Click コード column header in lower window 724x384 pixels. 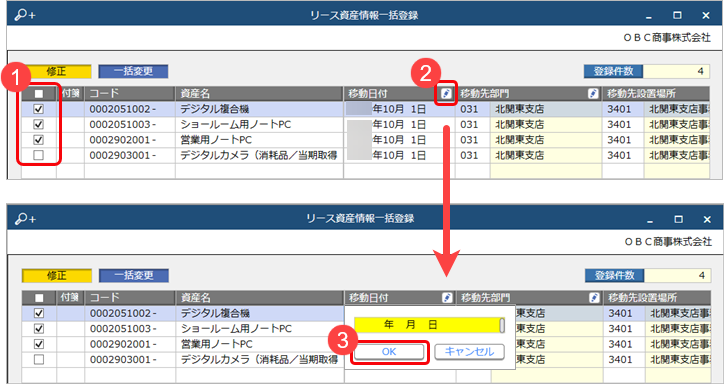(x=130, y=298)
